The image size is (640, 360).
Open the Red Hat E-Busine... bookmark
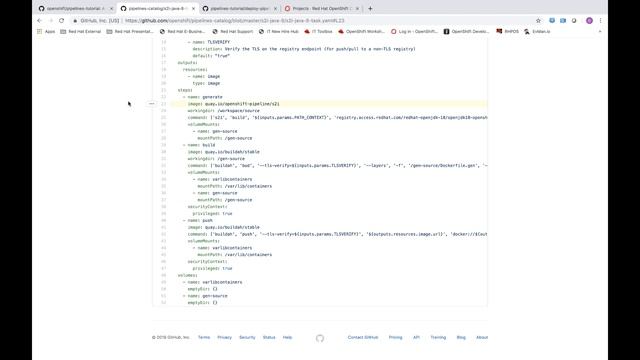coord(182,31)
